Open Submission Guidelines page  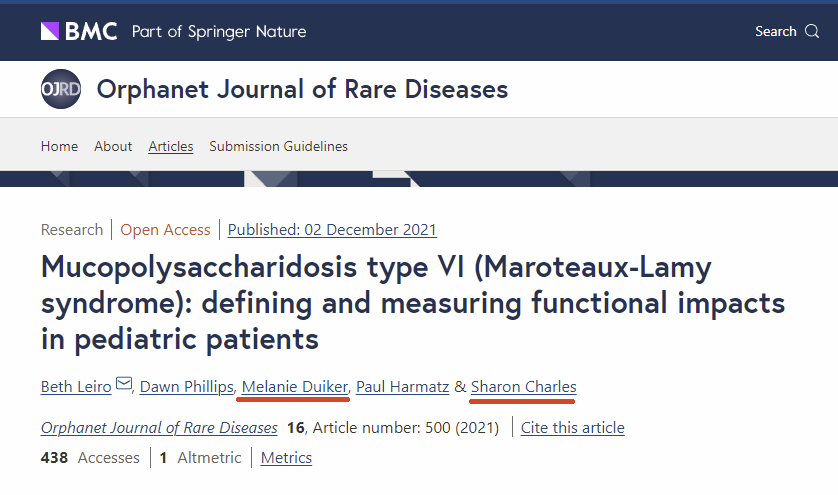(x=278, y=146)
